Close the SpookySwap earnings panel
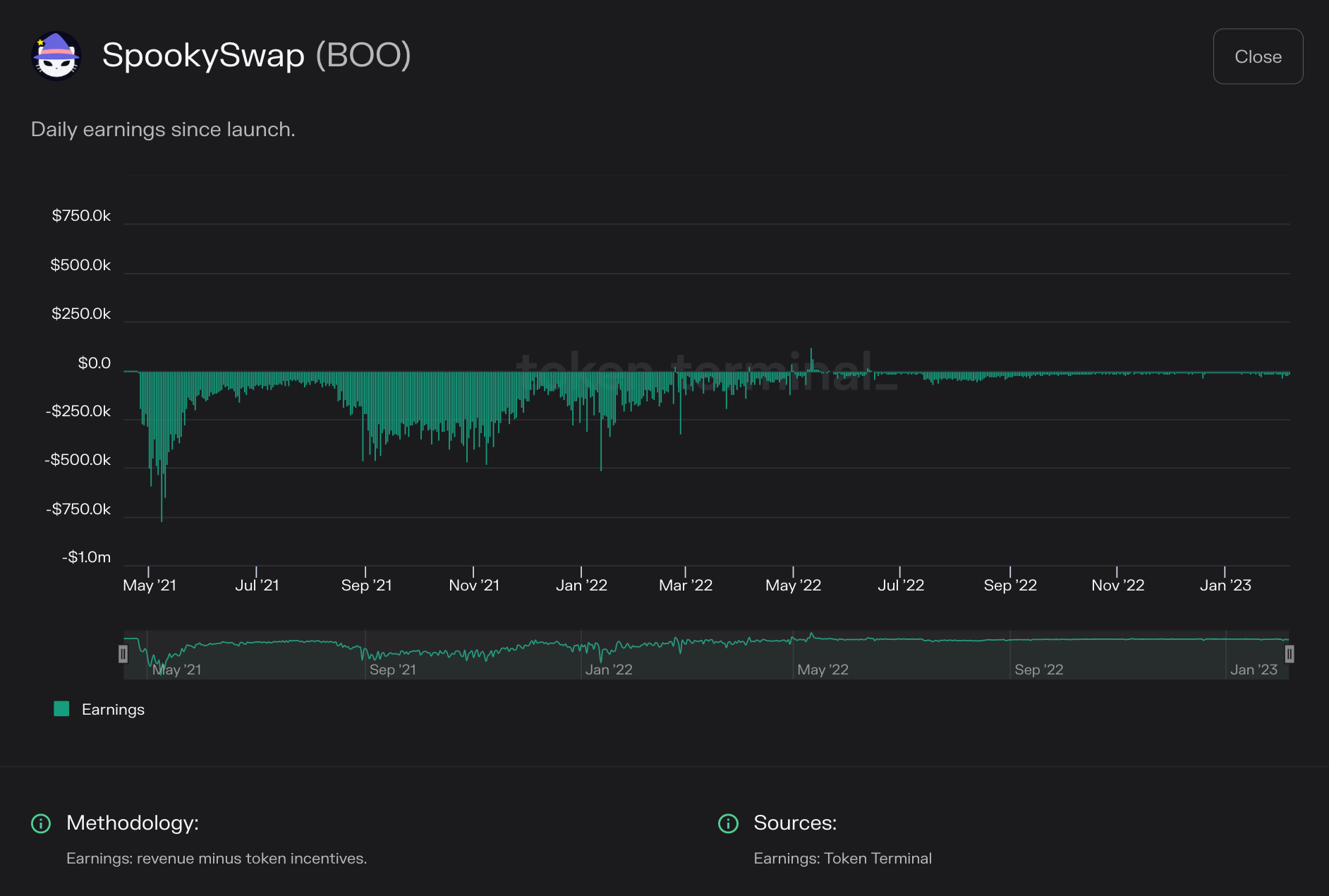 pos(1258,56)
